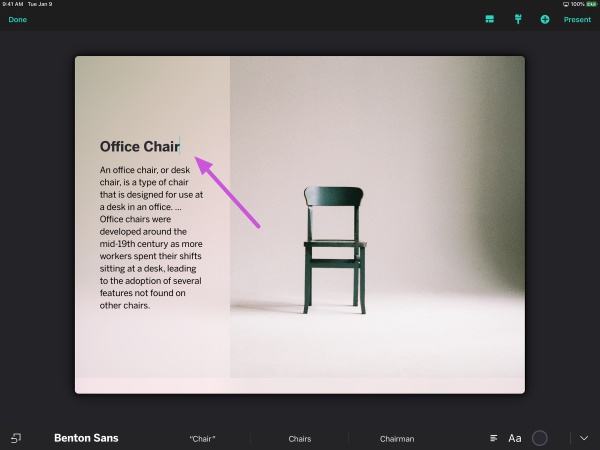
Task: Choose the "Chair" autocomplete suggestion
Action: (202, 439)
